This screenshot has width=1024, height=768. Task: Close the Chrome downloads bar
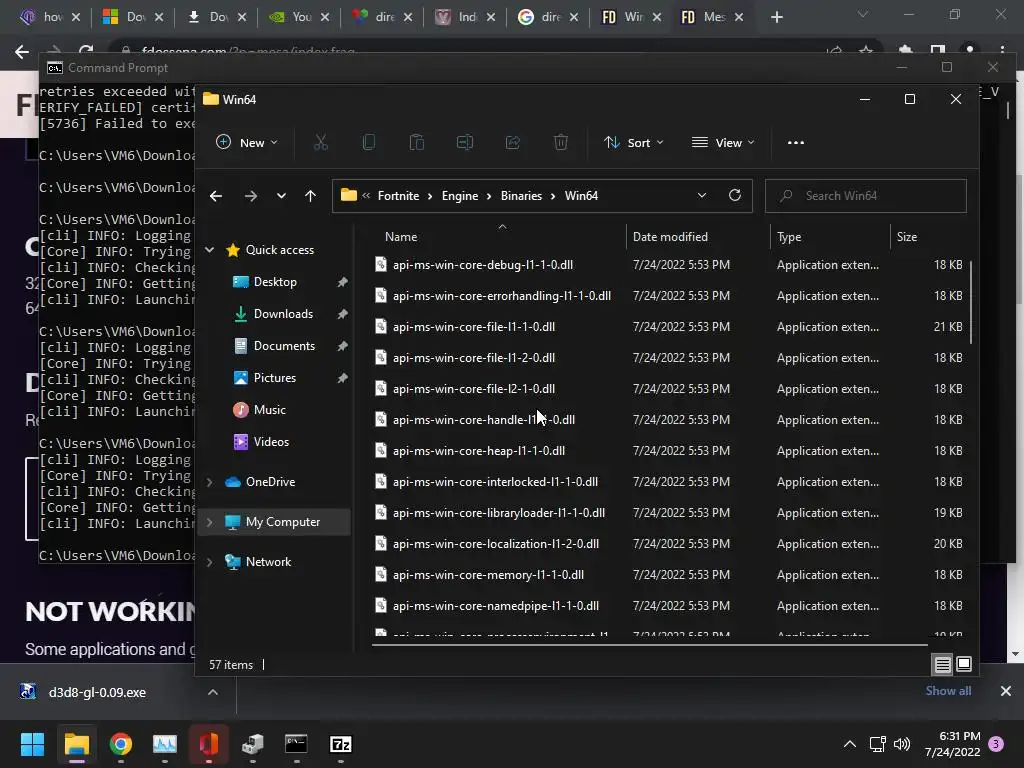(x=1006, y=691)
